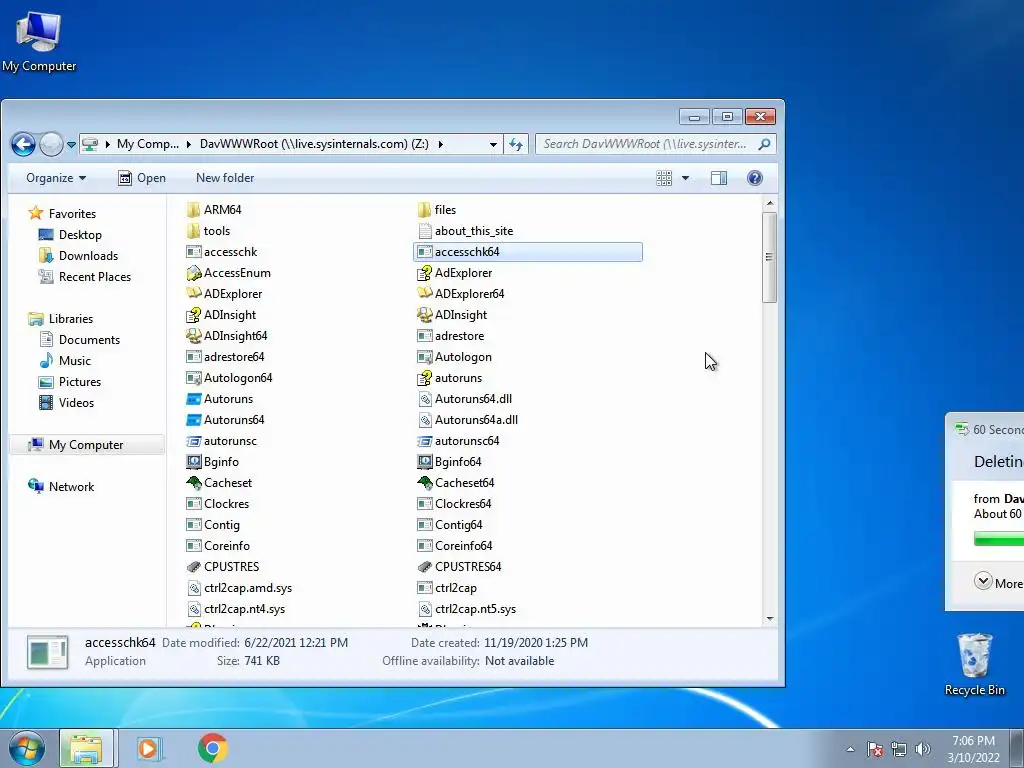This screenshot has width=1024, height=768.
Task: Select Desktop under Favorites
Action: pyautogui.click(x=80, y=234)
